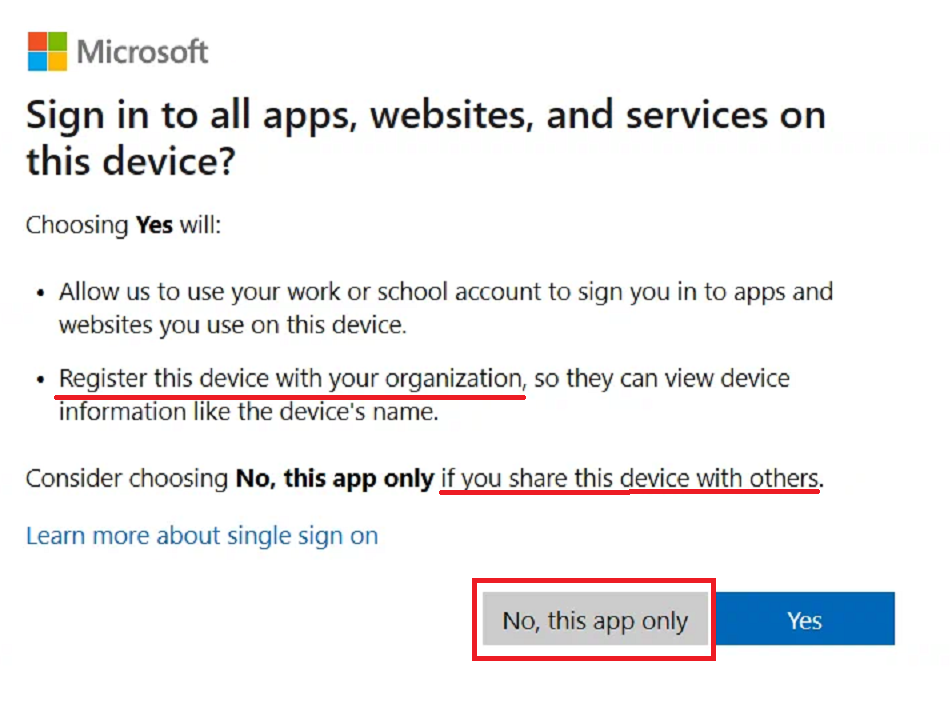This screenshot has width=950, height=703.
Task: Click the bold "Yes" word in the intro line
Action: point(154,224)
